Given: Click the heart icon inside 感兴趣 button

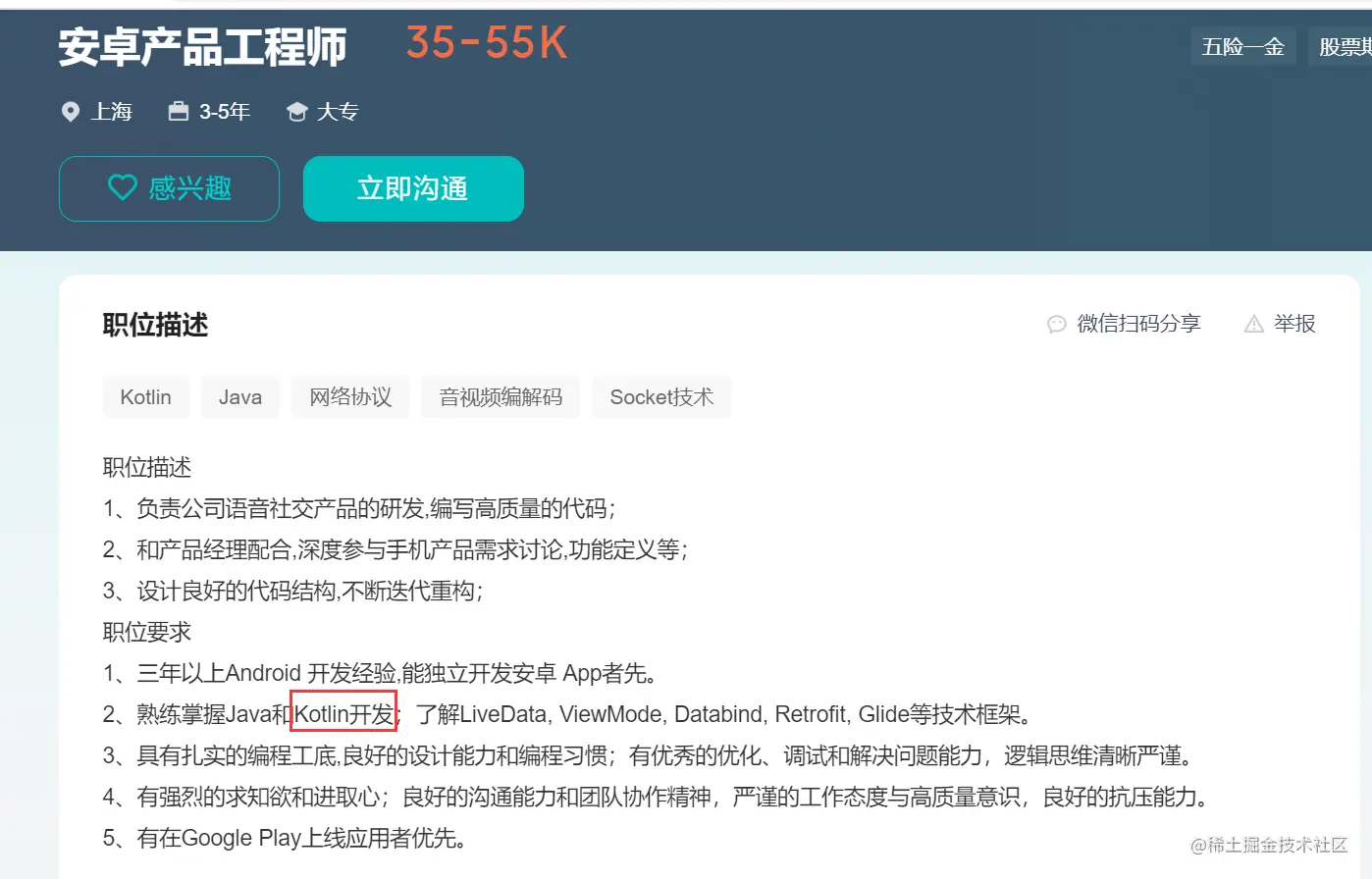Looking at the screenshot, I should click(123, 187).
